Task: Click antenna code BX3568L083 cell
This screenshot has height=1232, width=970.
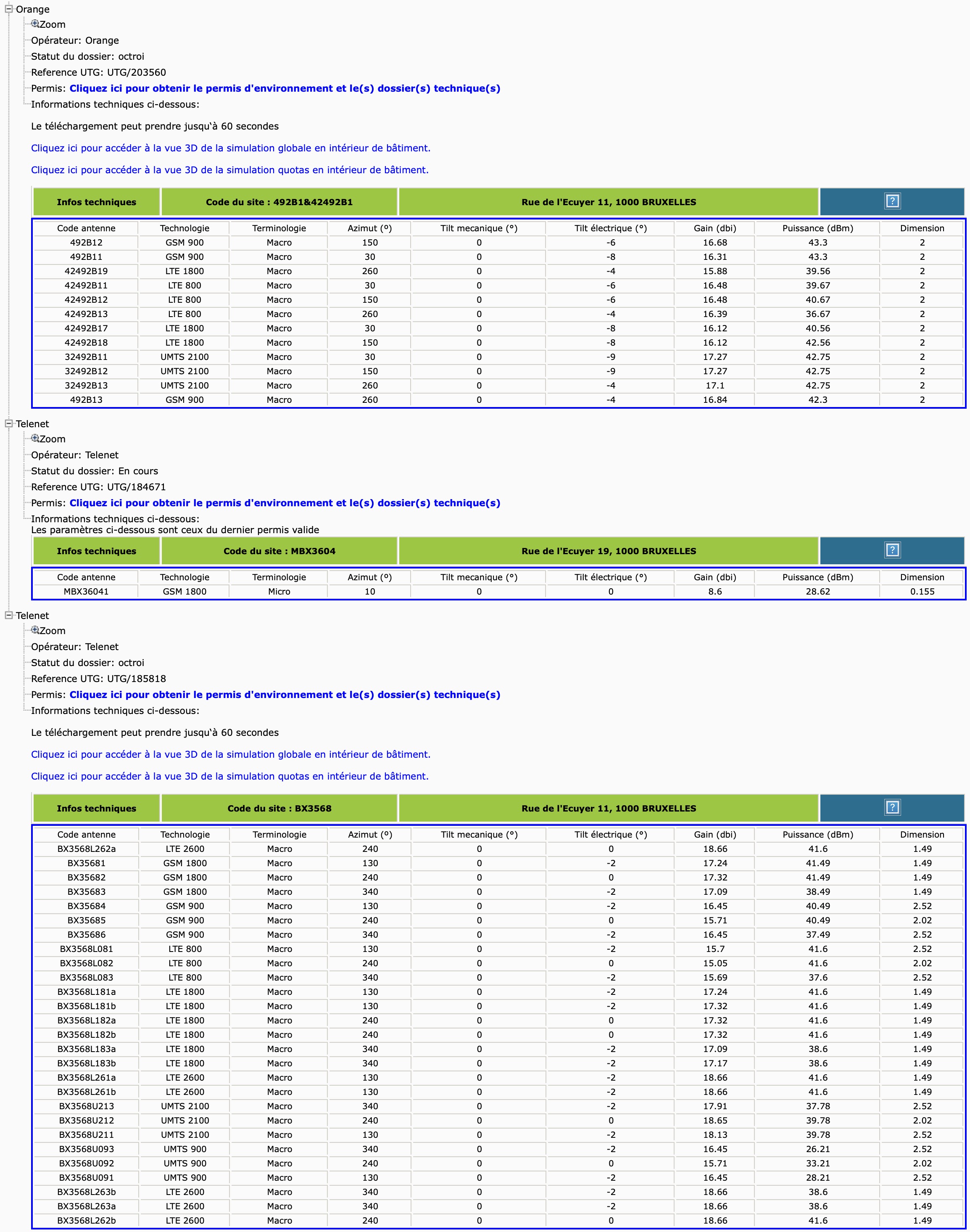Action: point(86,978)
